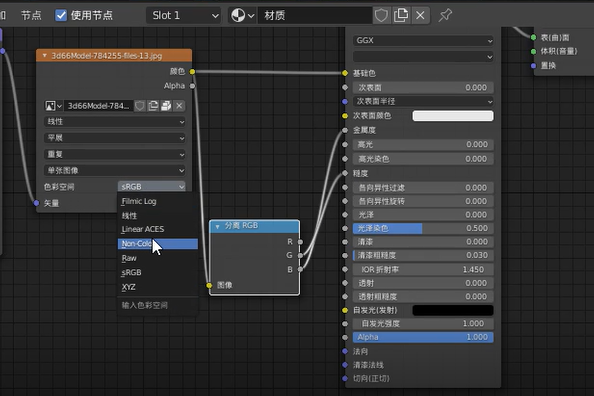Viewport: 594px width, 396px height.
Task: Open the Slot 1 dropdown
Action: [x=184, y=16]
